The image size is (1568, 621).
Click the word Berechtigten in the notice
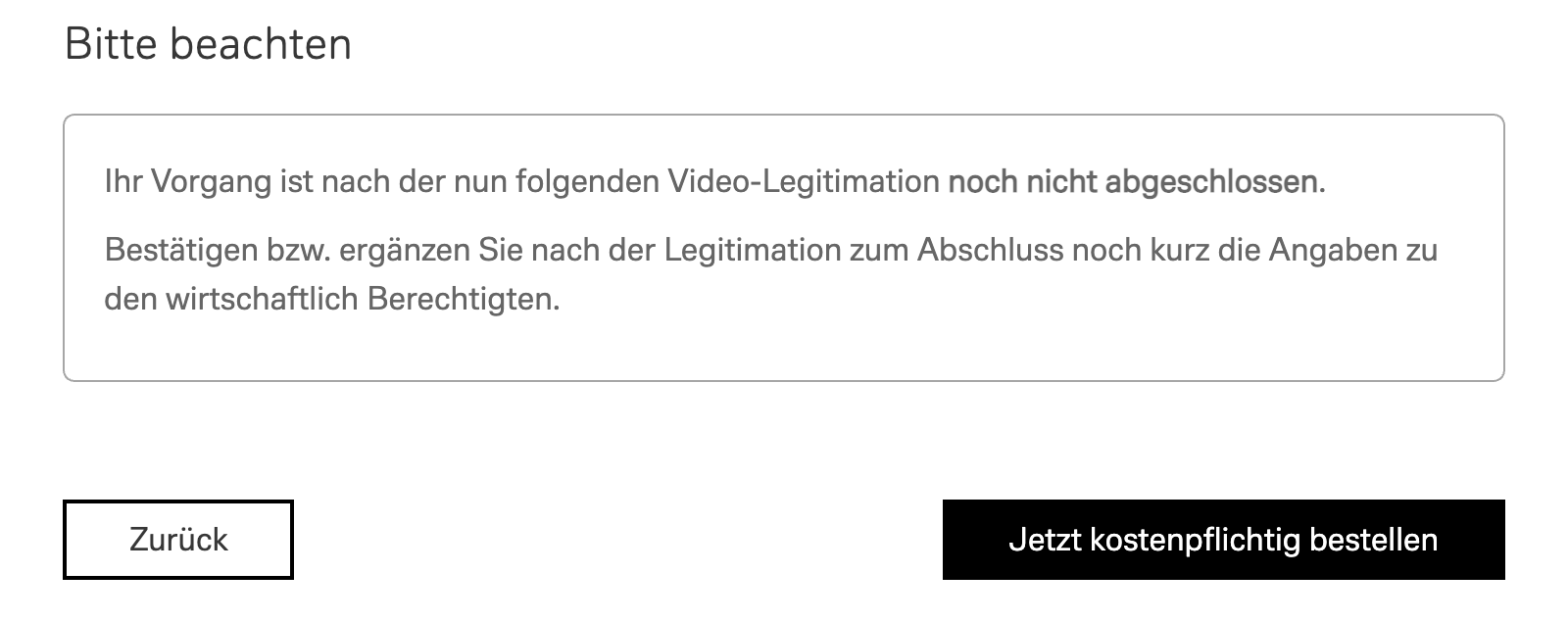pyautogui.click(x=464, y=300)
